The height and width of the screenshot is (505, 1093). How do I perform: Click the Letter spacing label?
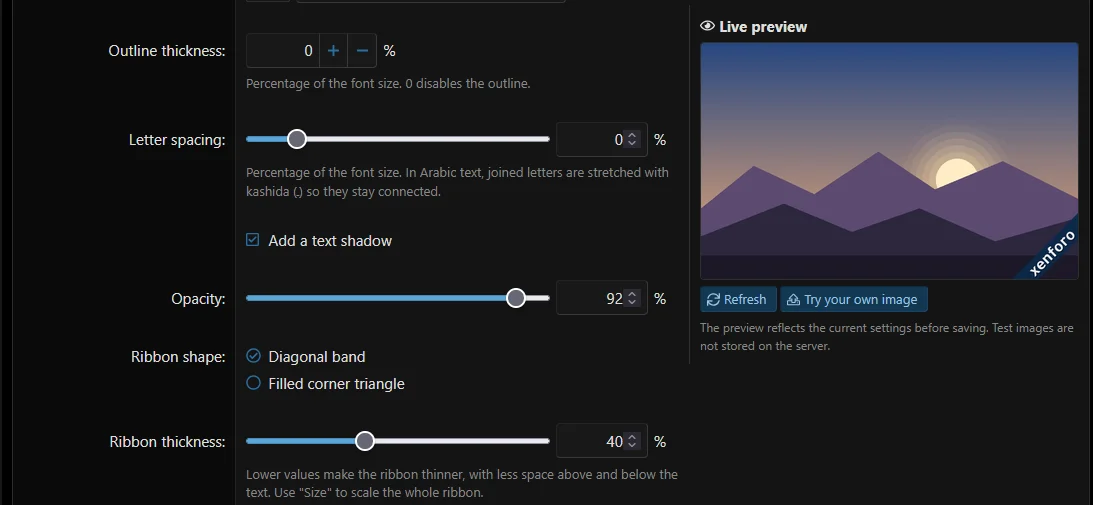[177, 140]
